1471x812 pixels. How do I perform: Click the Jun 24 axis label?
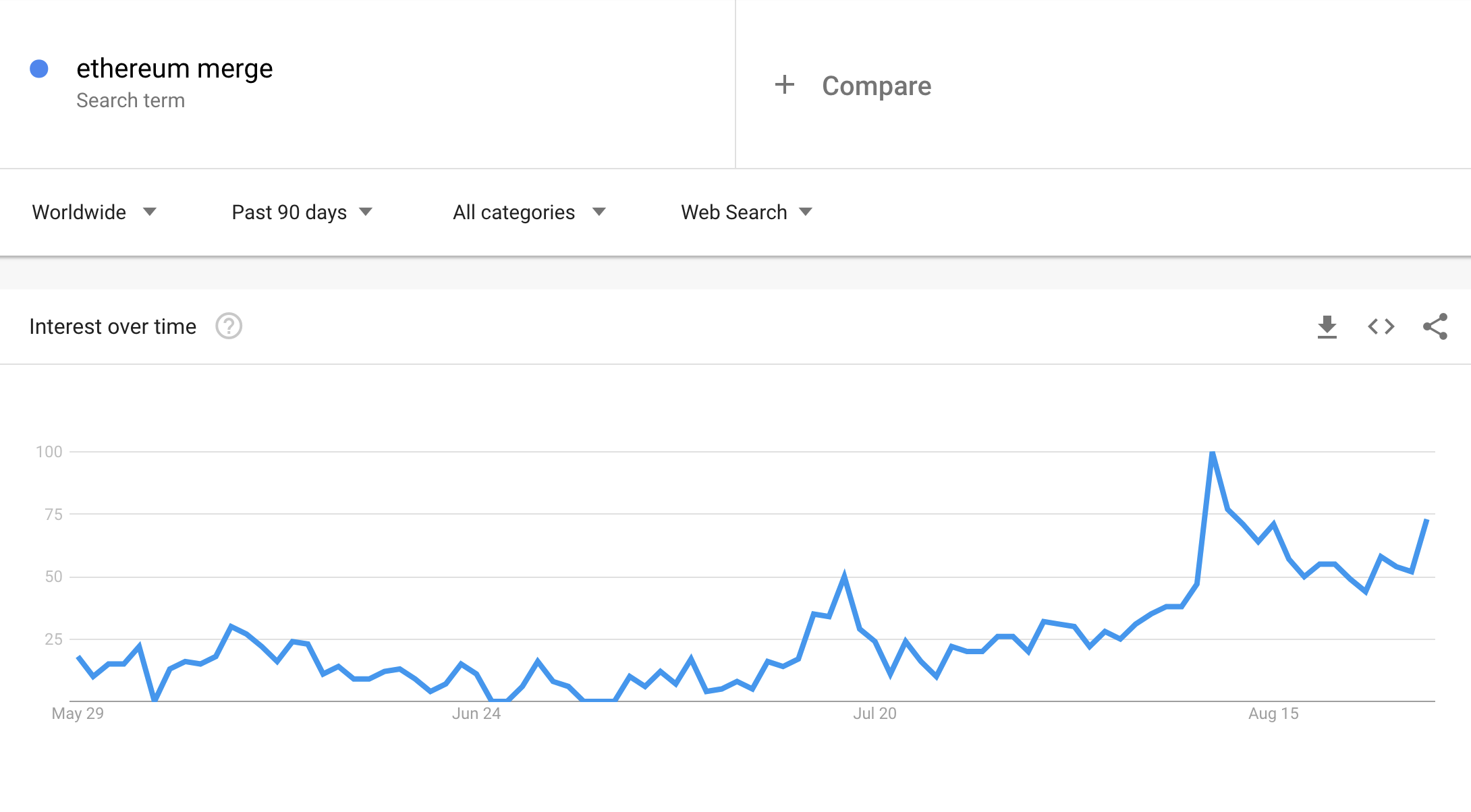coord(476,714)
